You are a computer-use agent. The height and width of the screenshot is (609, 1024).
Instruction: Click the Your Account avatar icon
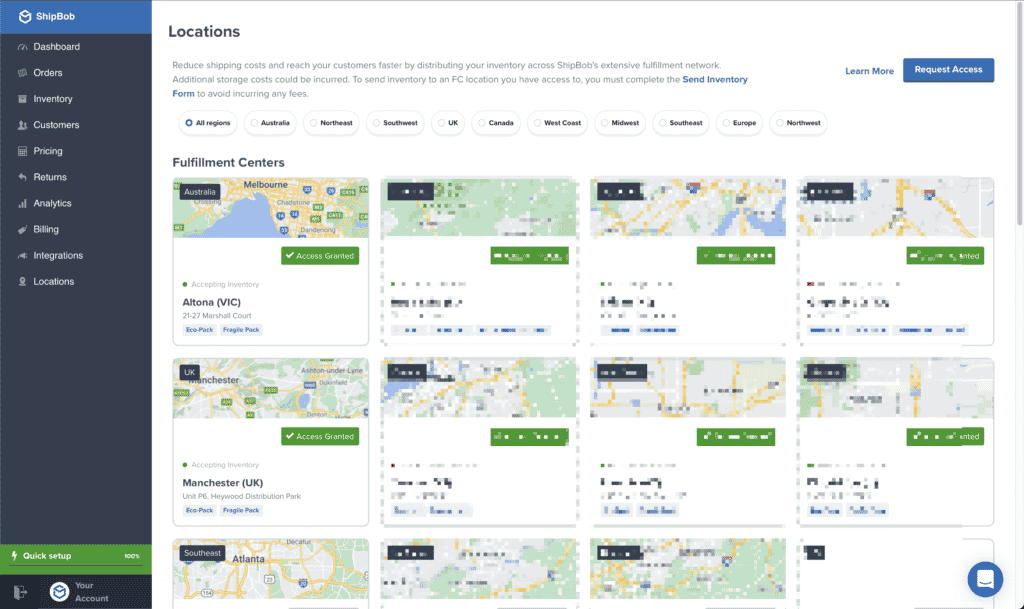click(x=59, y=592)
